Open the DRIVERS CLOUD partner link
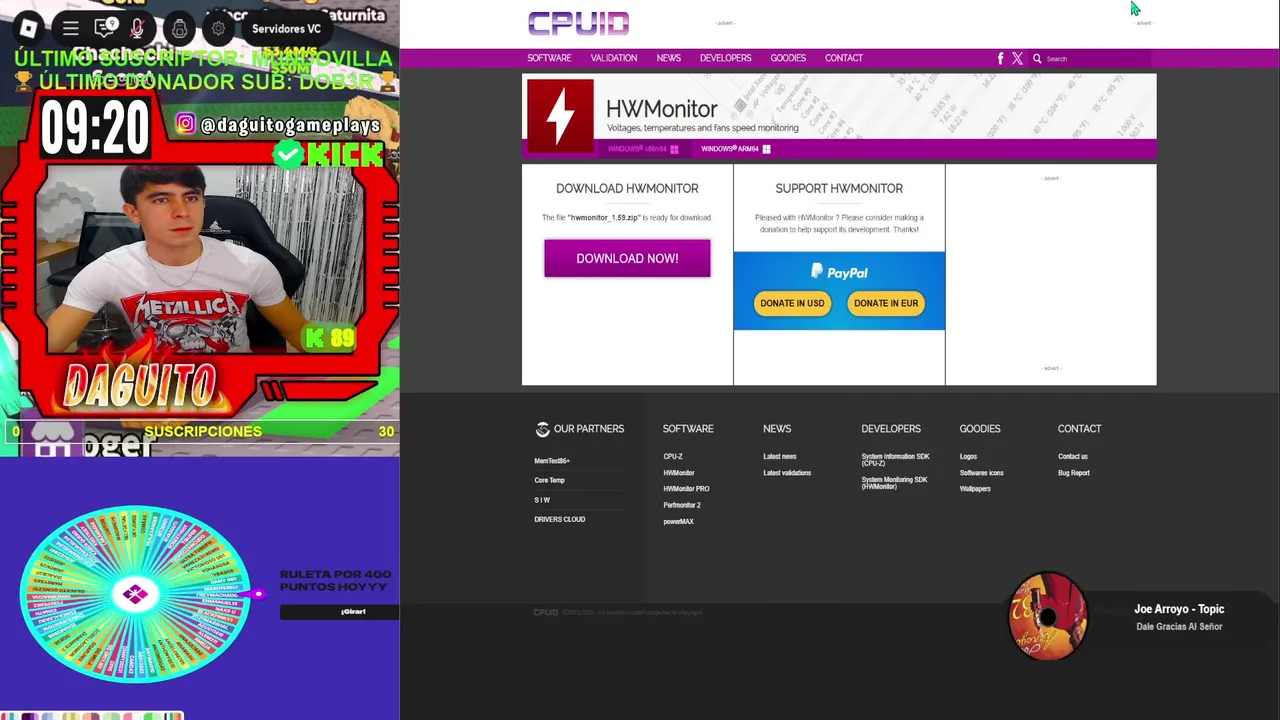This screenshot has width=1280, height=720. 559,519
